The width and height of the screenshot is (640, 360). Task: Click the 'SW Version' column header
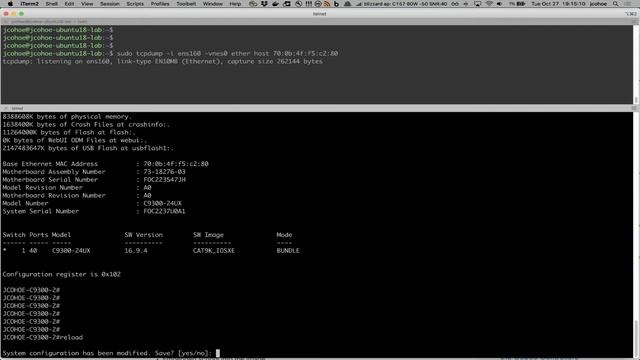click(x=144, y=235)
